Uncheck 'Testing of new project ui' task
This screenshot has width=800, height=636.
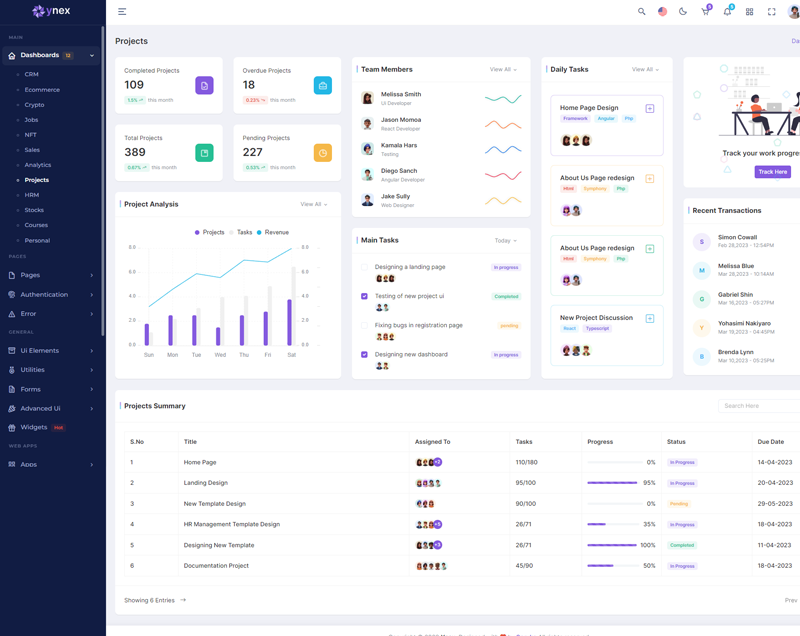(x=364, y=296)
